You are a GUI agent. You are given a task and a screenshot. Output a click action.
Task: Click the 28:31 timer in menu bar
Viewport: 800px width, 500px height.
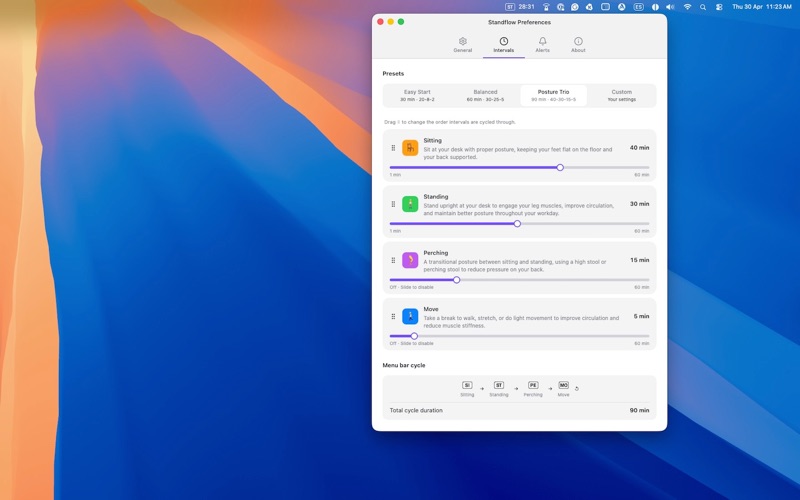pyautogui.click(x=526, y=7)
